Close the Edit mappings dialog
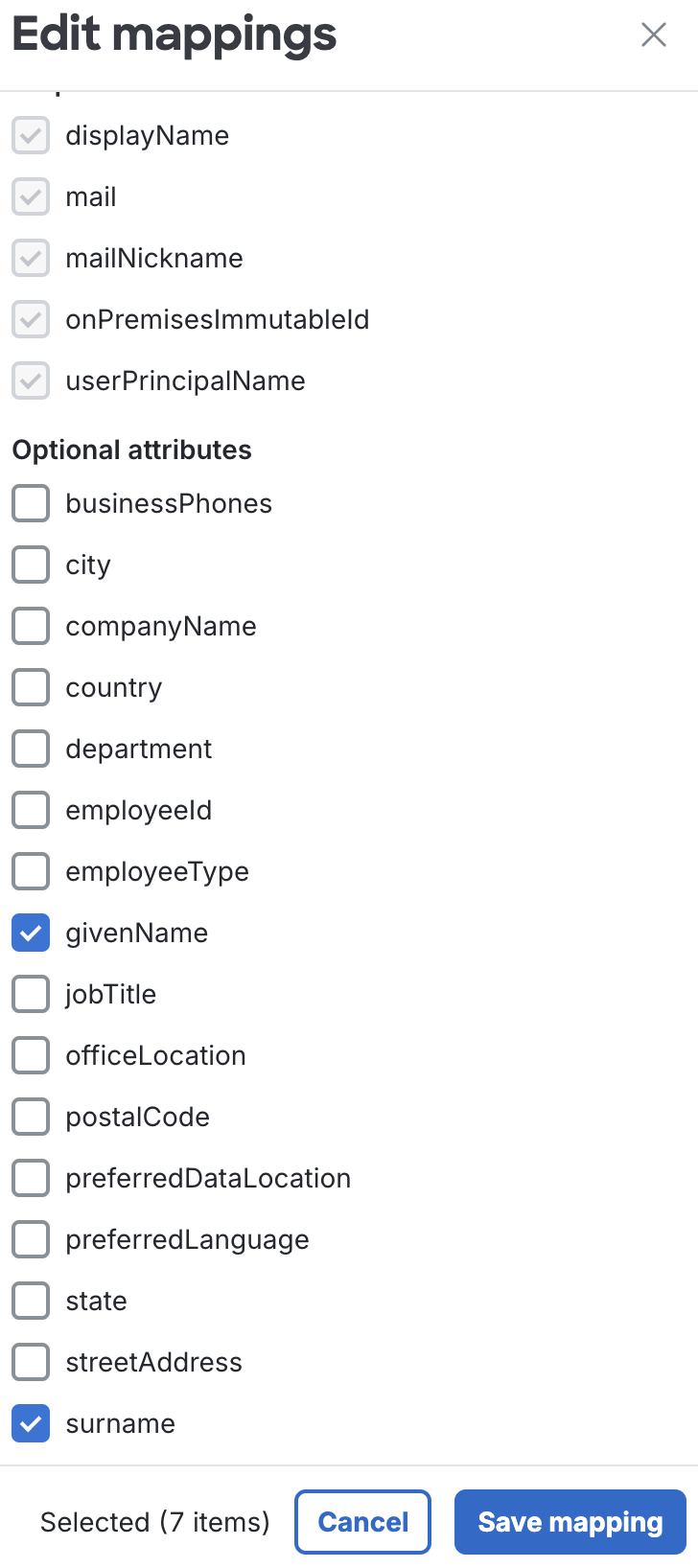The image size is (698, 1568). tap(654, 34)
